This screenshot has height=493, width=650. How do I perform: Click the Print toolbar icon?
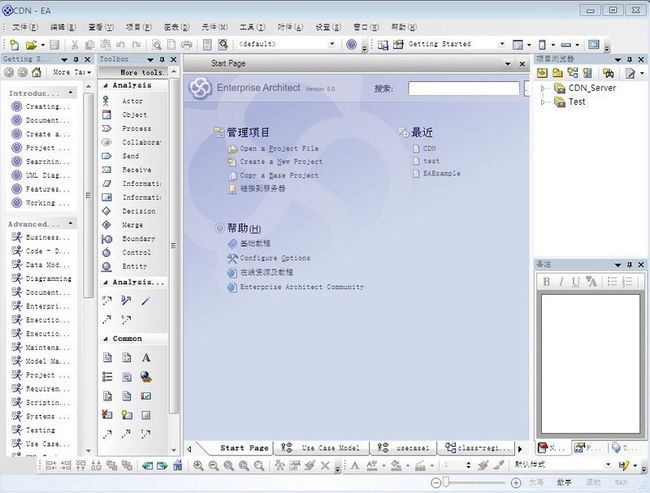(x=187, y=44)
